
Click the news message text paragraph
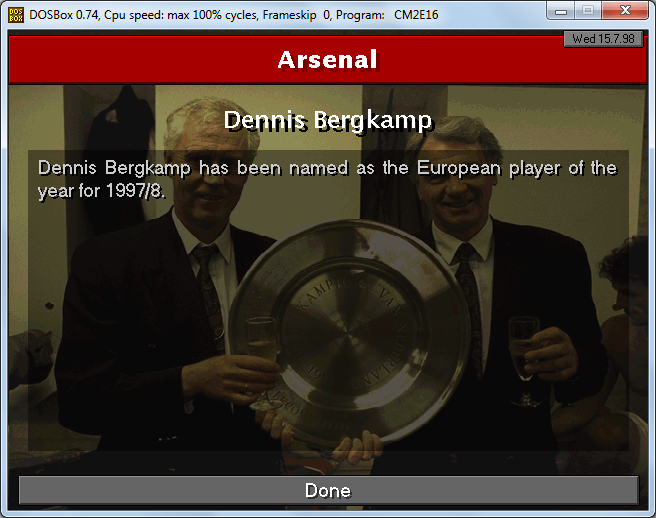(328, 179)
